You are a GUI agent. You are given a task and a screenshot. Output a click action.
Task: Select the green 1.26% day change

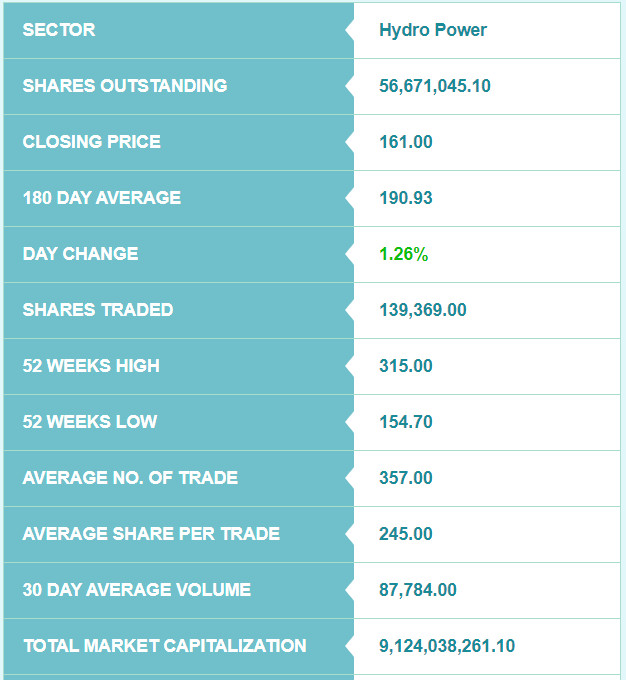(403, 254)
